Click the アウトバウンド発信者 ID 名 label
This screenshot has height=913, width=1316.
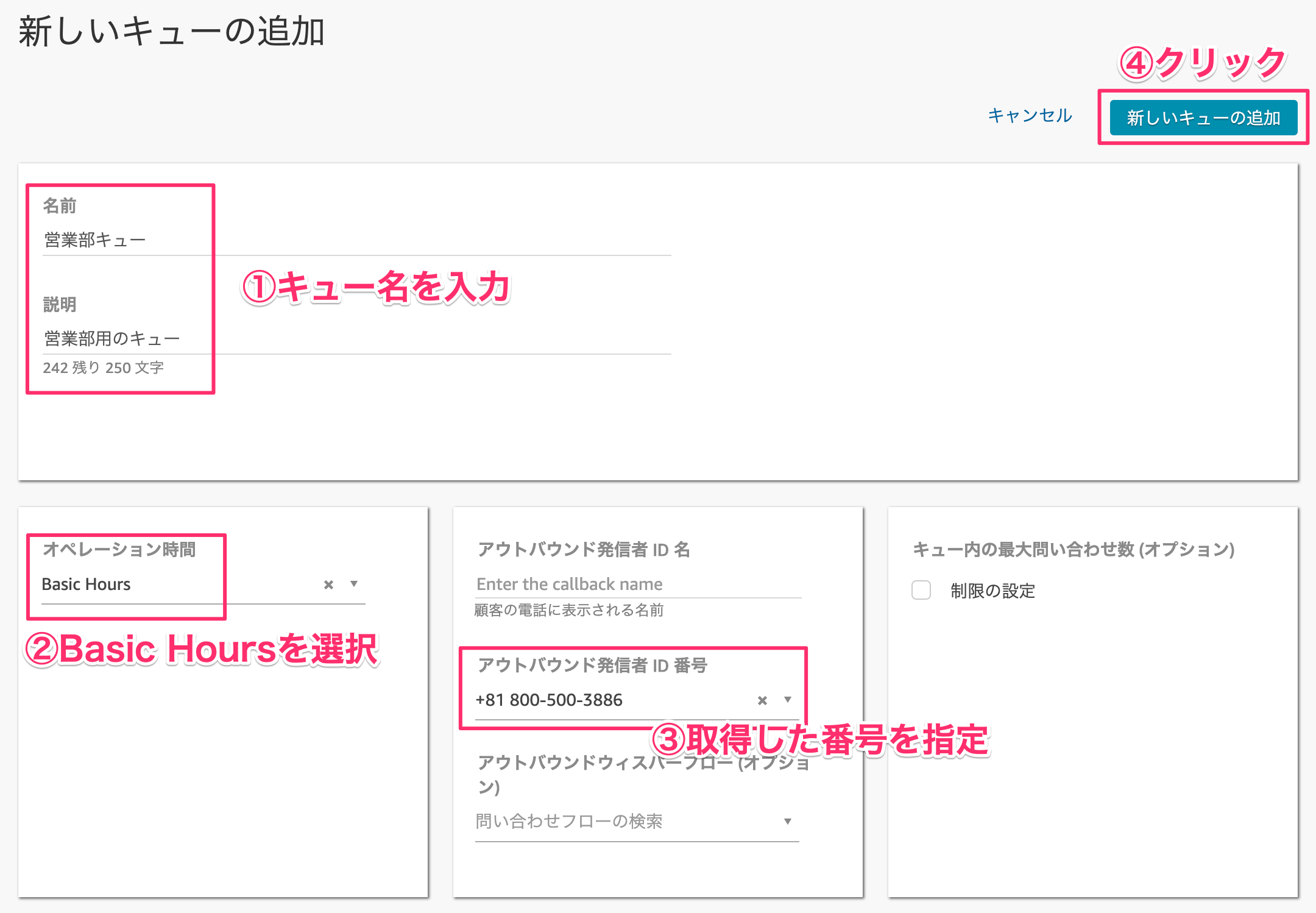584,549
